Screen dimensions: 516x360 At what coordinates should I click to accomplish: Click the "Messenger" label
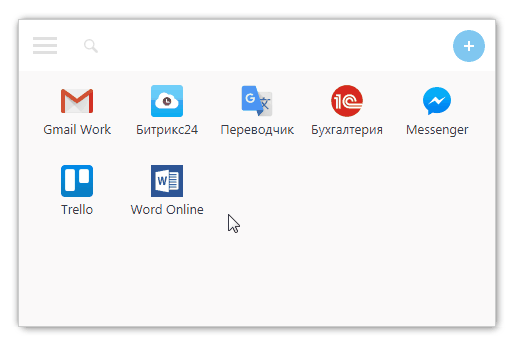[437, 130]
